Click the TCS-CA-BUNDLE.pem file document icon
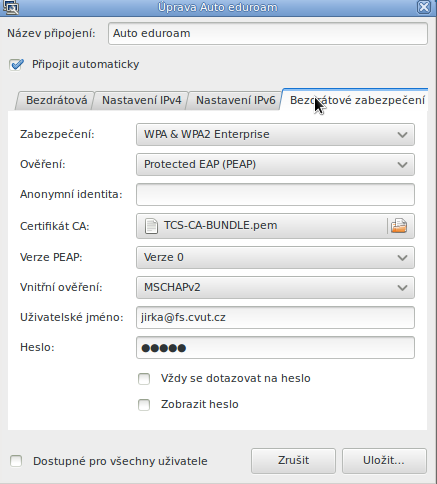Viewport: 437px width, 484px height. coord(151,226)
